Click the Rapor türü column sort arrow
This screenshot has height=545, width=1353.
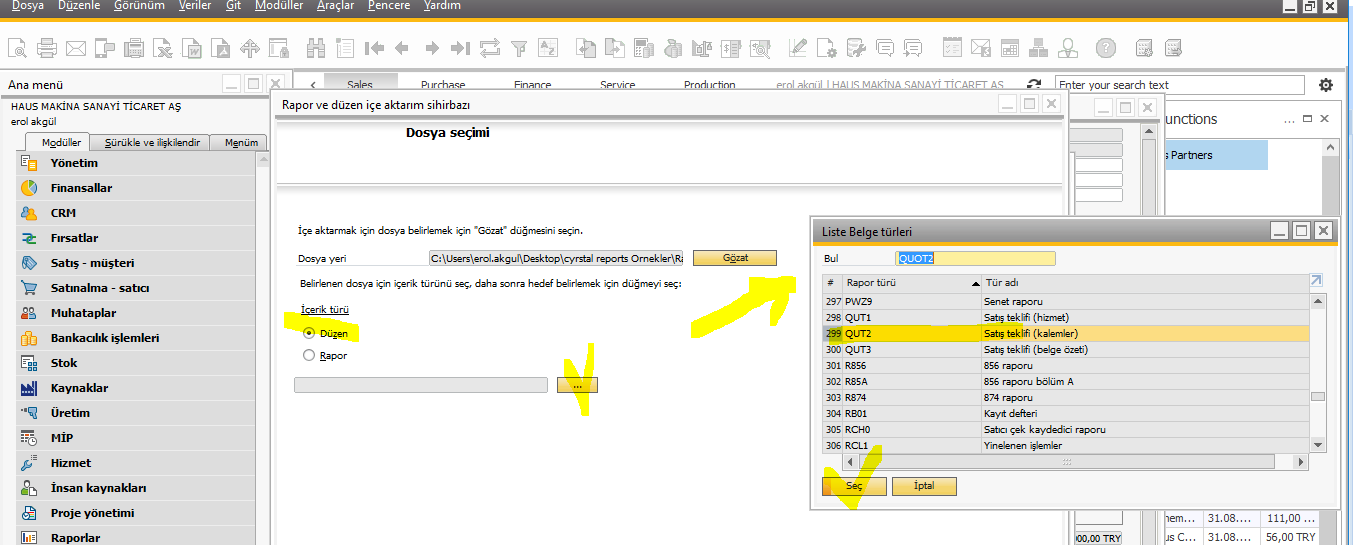pyautogui.click(x=975, y=283)
